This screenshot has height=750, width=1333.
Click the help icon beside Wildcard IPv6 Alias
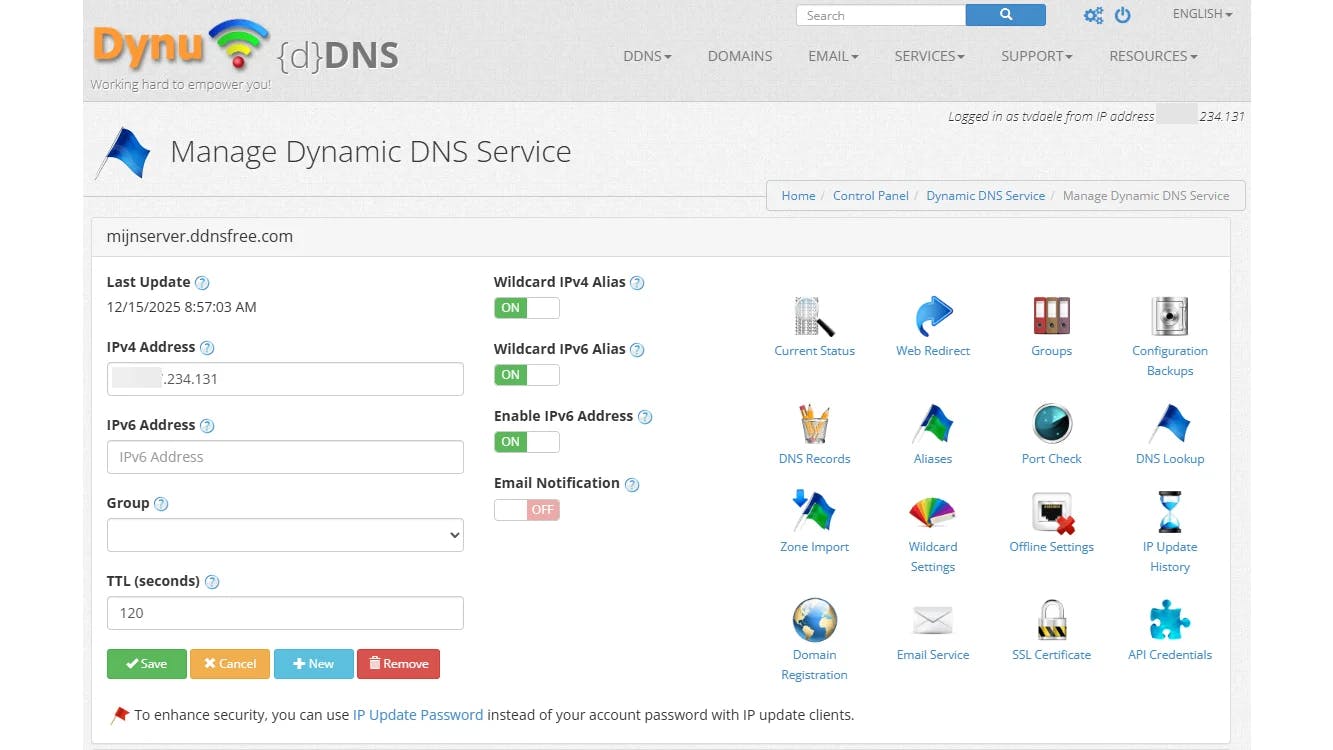[x=637, y=350]
